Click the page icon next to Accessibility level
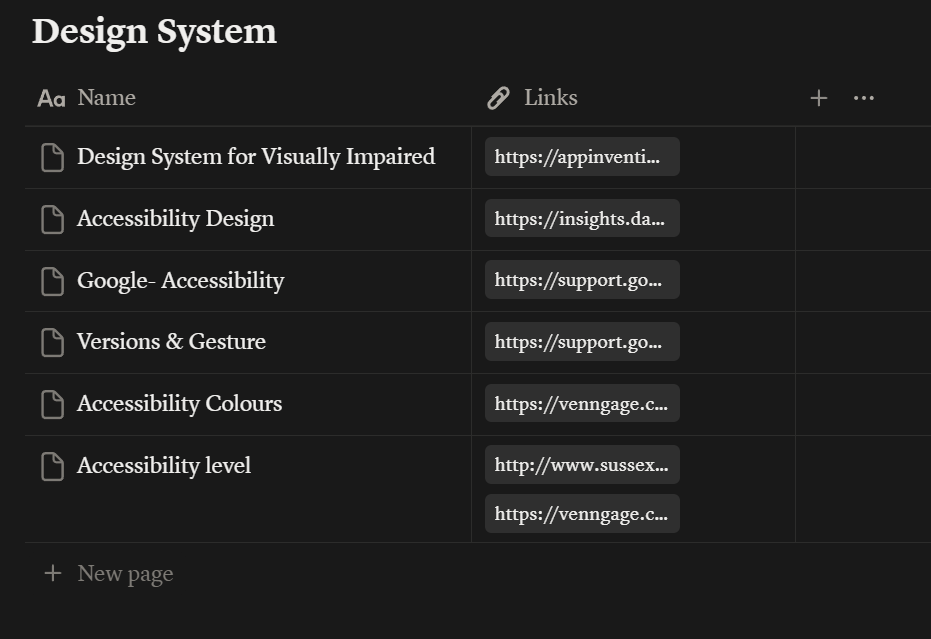Screen dimensions: 931x639 [52, 465]
